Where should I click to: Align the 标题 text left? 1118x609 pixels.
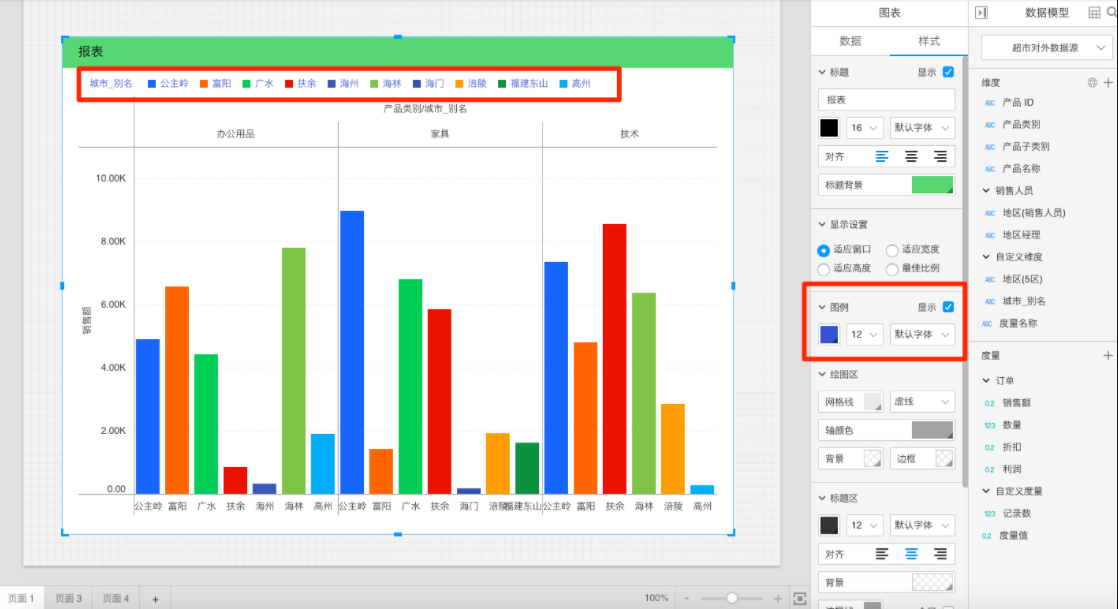pyautogui.click(x=882, y=157)
